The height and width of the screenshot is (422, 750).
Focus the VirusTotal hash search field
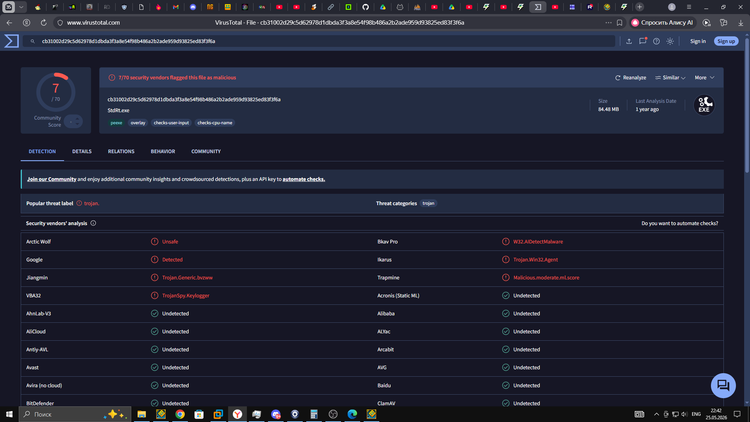[320, 41]
